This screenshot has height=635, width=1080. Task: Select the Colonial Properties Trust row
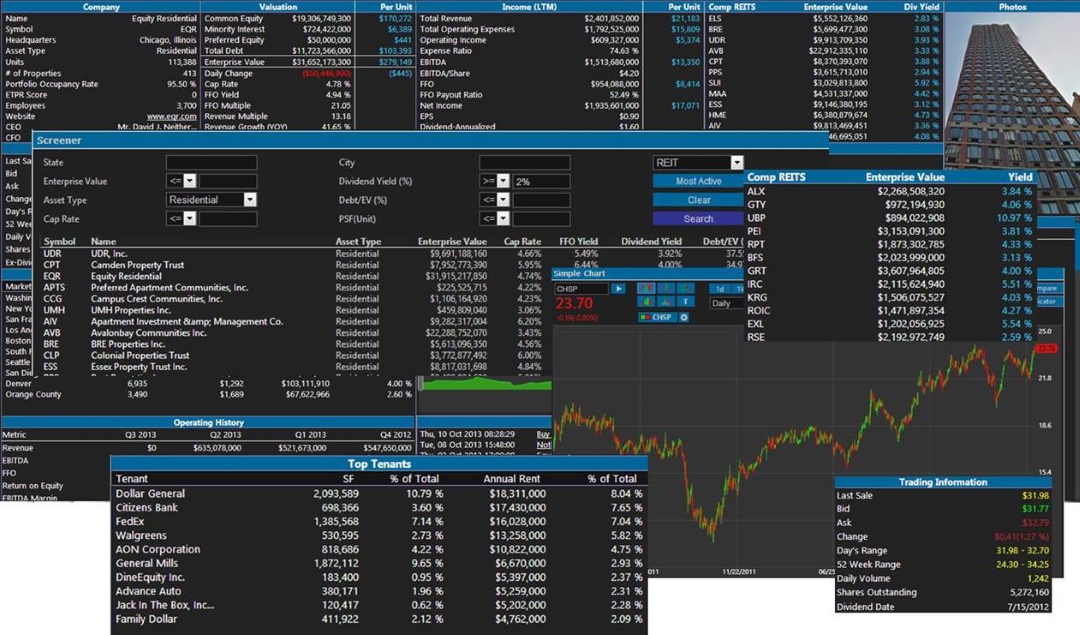(296, 355)
